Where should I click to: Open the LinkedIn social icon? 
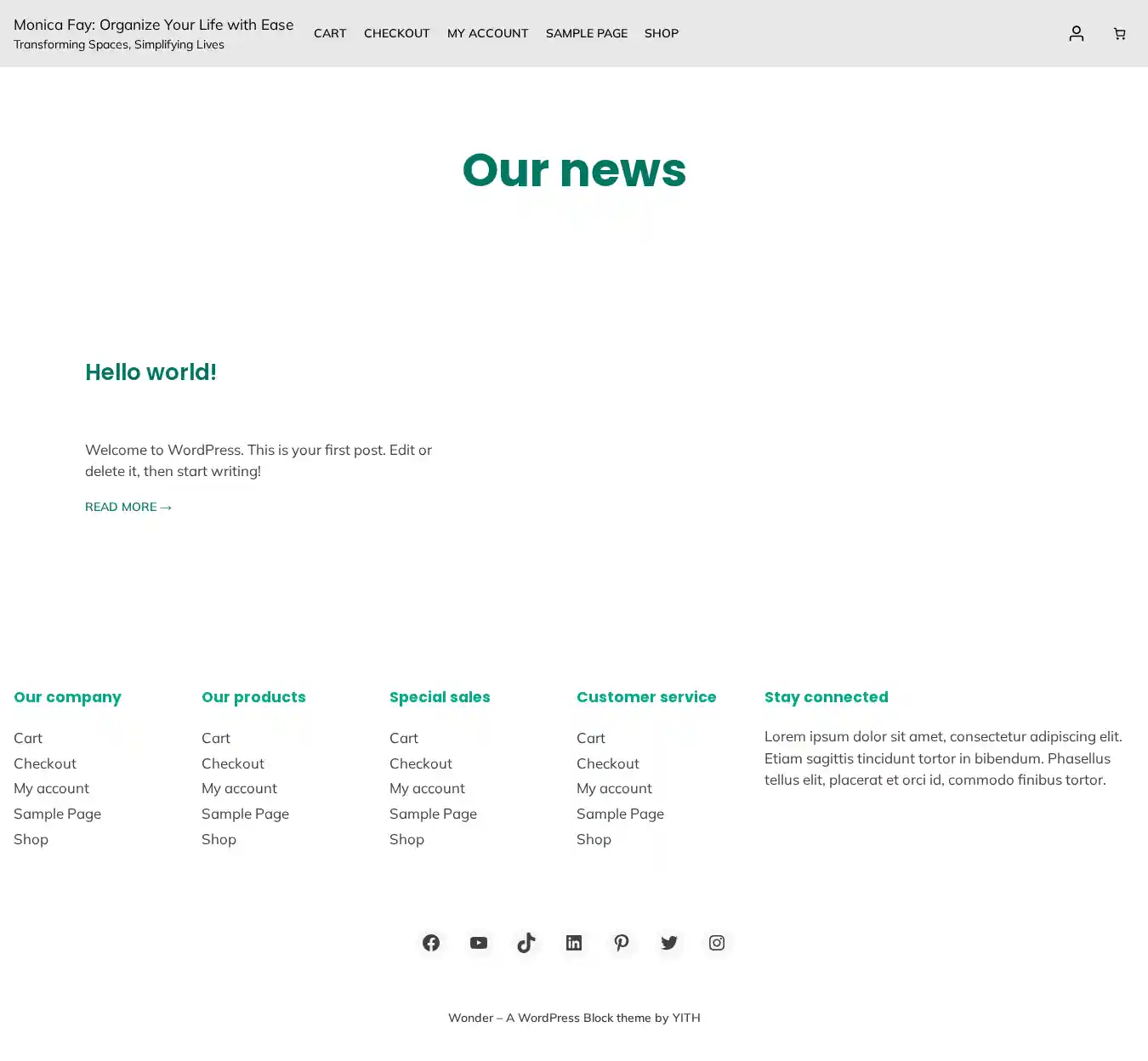pyautogui.click(x=574, y=943)
